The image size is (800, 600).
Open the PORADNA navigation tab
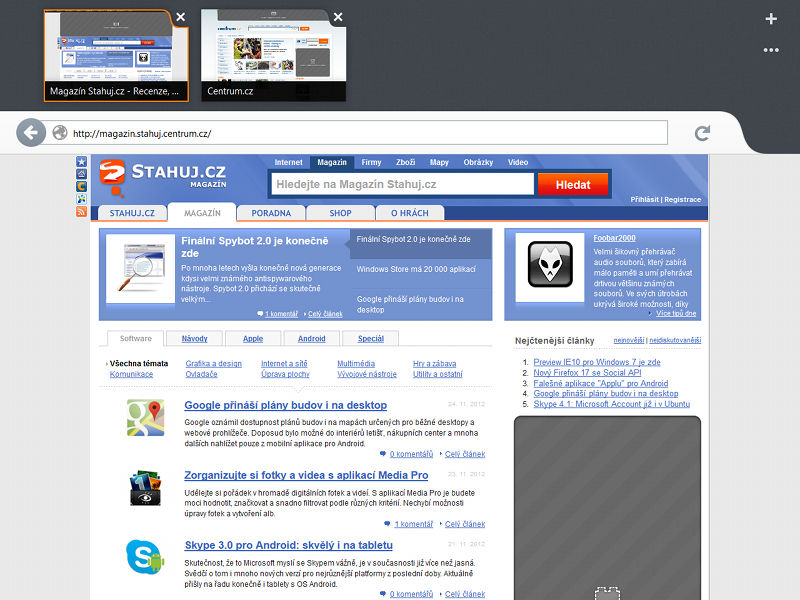[x=271, y=213]
